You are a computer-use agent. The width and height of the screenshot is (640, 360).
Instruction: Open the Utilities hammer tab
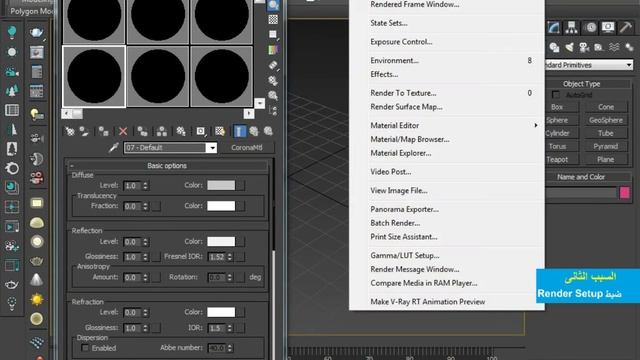(x=625, y=27)
